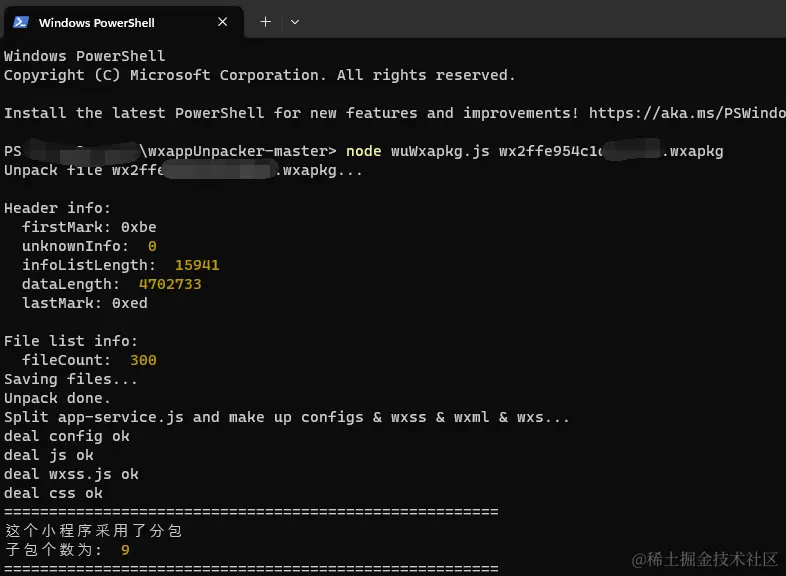Click the wuWxapkg.js argument in the command
The width and height of the screenshot is (786, 576).
pyautogui.click(x=440, y=151)
